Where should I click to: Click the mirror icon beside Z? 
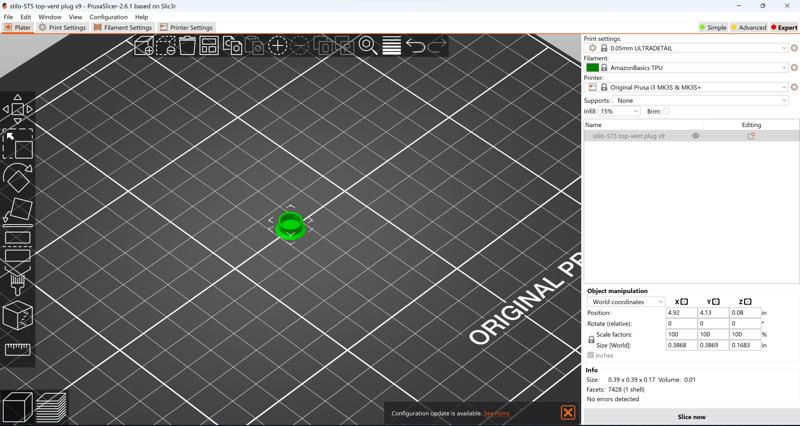tap(747, 302)
